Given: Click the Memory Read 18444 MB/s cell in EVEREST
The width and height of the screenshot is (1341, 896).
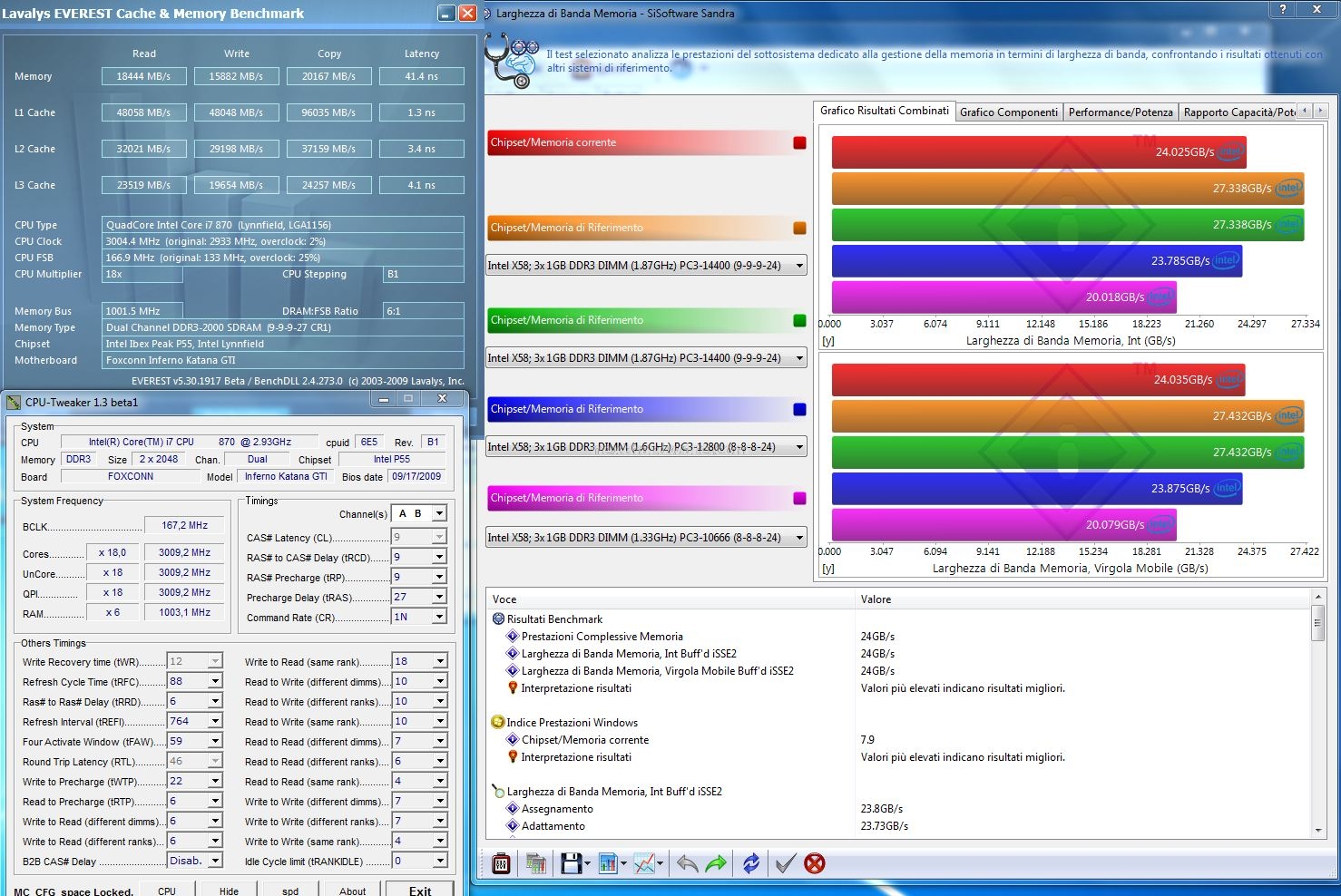Looking at the screenshot, I should pos(143,76).
